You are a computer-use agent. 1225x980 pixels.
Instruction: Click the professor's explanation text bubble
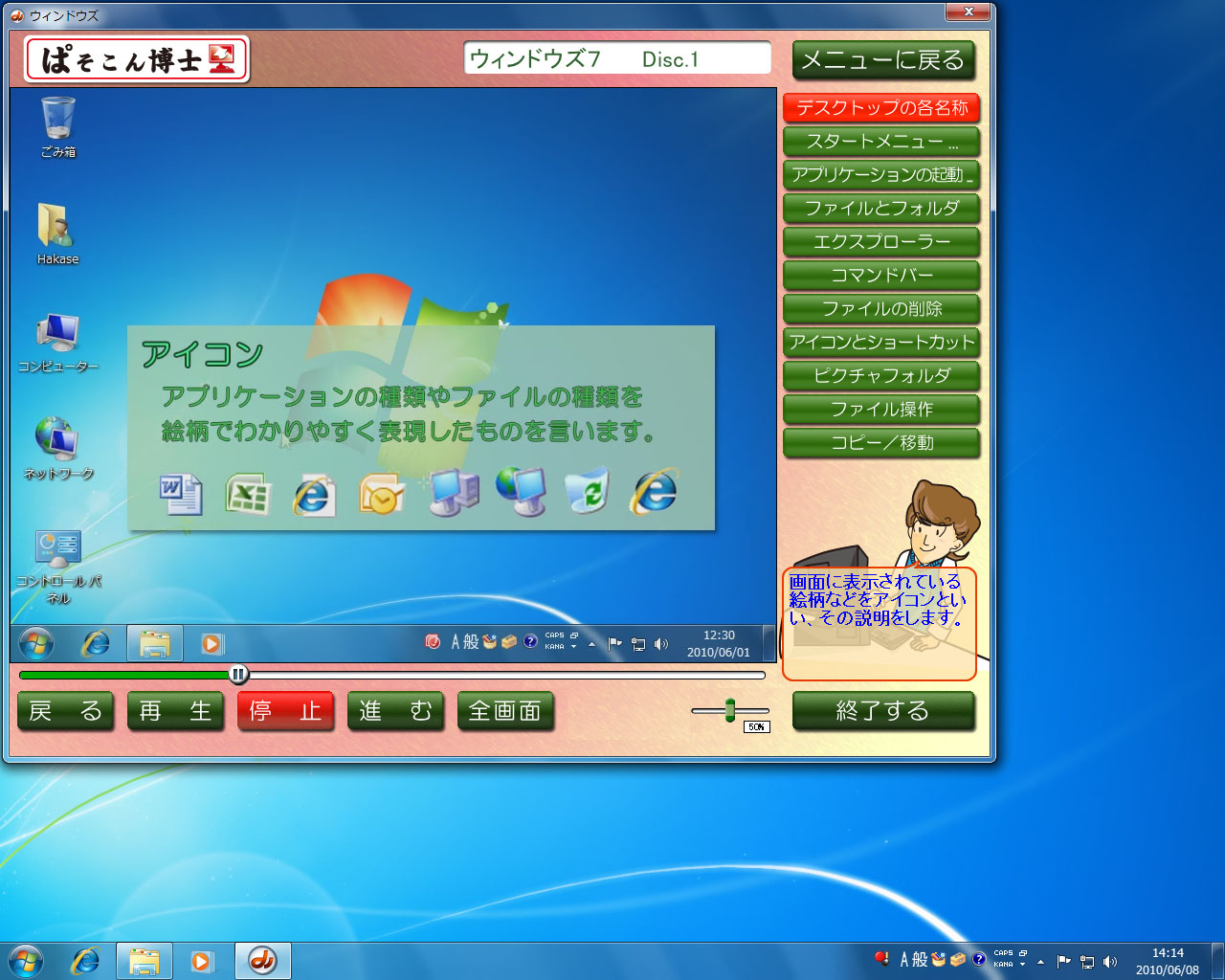coord(879,624)
